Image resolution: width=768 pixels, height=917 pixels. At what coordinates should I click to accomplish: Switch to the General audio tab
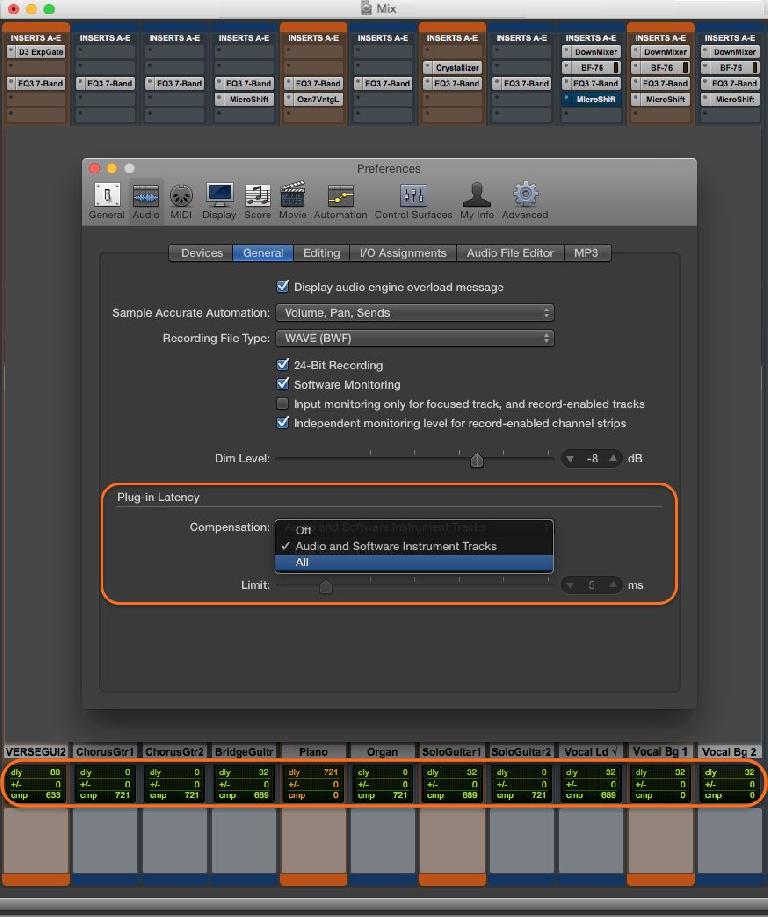tap(263, 253)
